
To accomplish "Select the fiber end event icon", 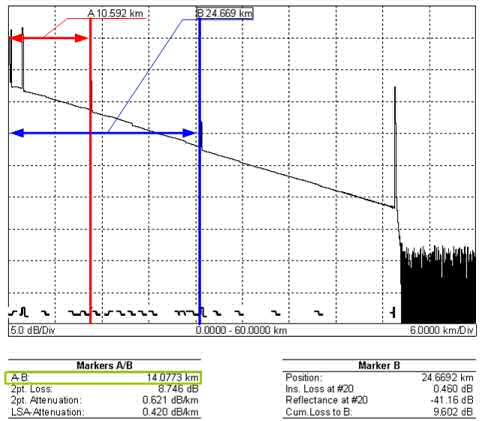I will 394,313.
